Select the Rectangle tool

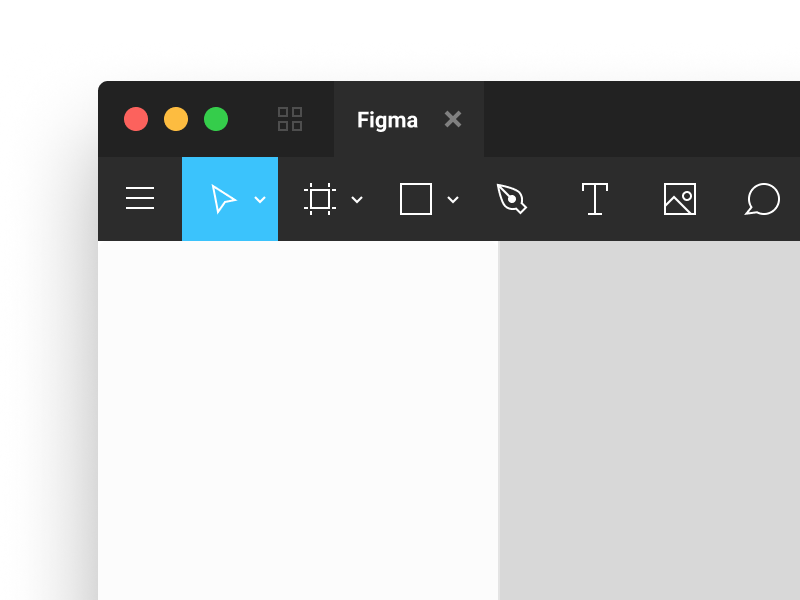pos(416,199)
